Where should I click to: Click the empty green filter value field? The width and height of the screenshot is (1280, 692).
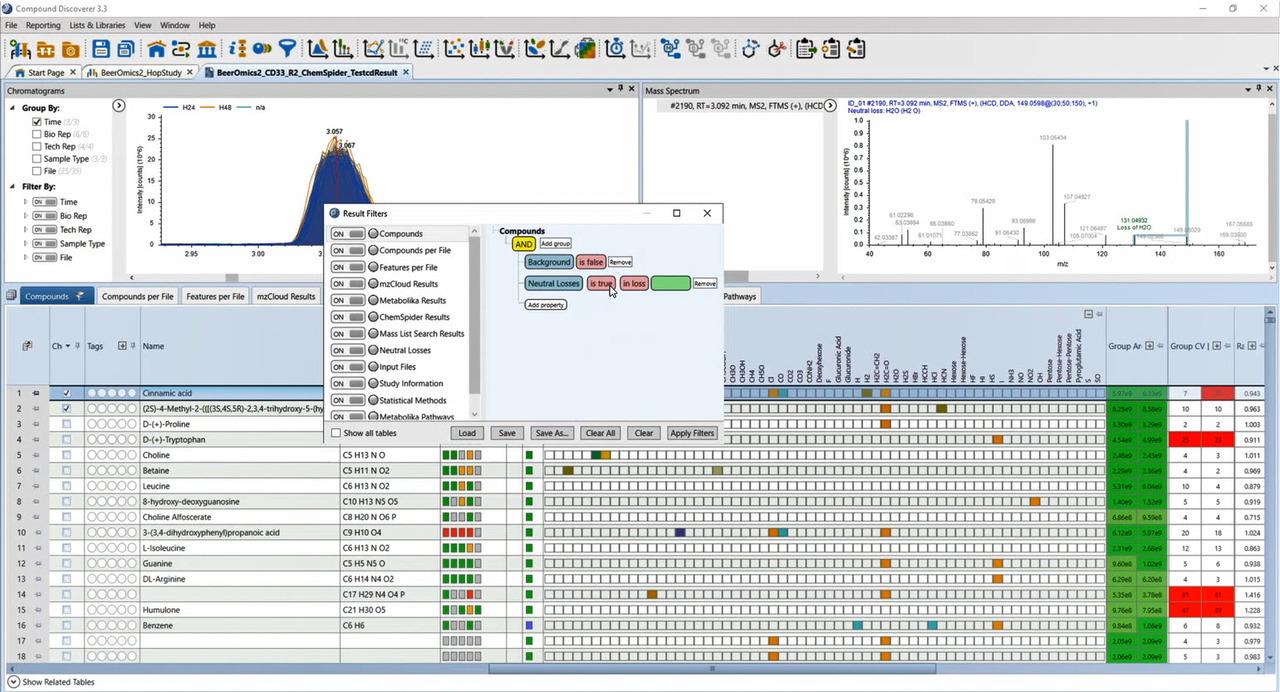(x=670, y=283)
